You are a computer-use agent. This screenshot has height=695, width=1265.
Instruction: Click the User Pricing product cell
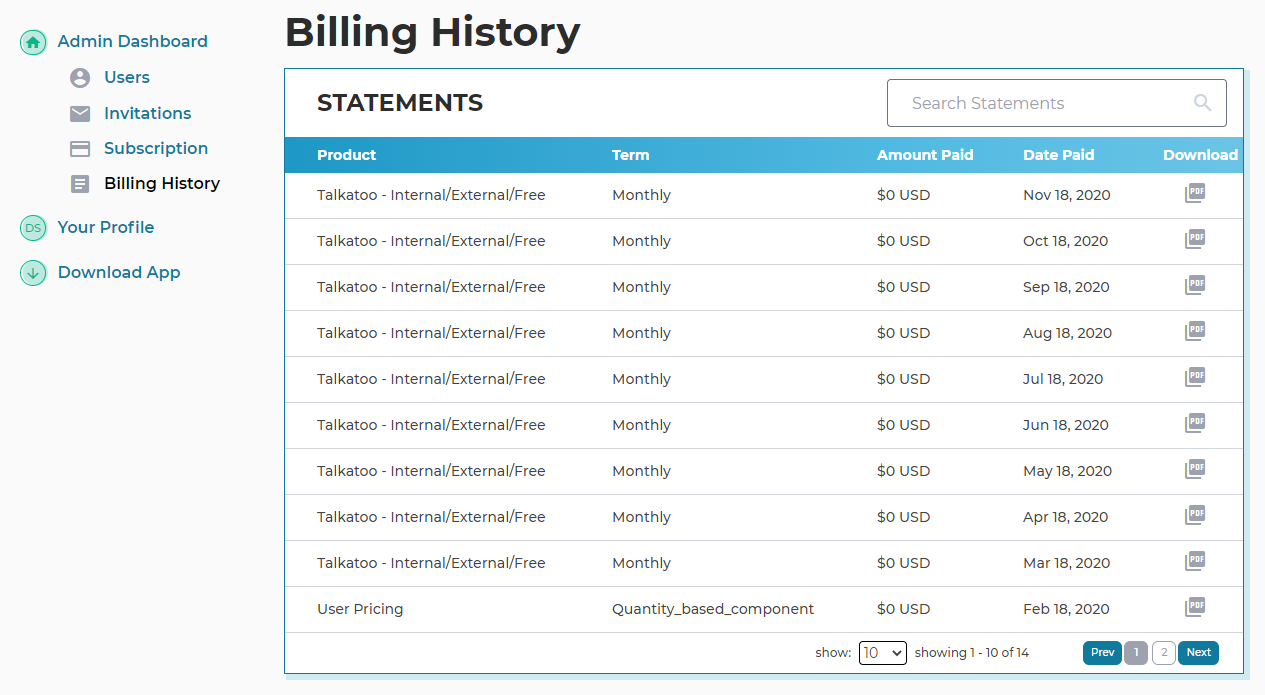pyautogui.click(x=360, y=609)
